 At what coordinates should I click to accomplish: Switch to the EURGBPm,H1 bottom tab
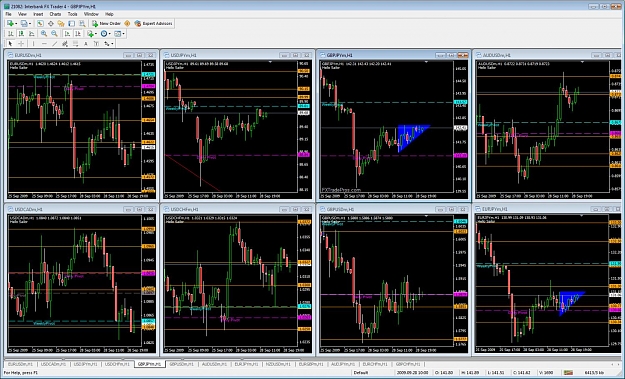311,364
